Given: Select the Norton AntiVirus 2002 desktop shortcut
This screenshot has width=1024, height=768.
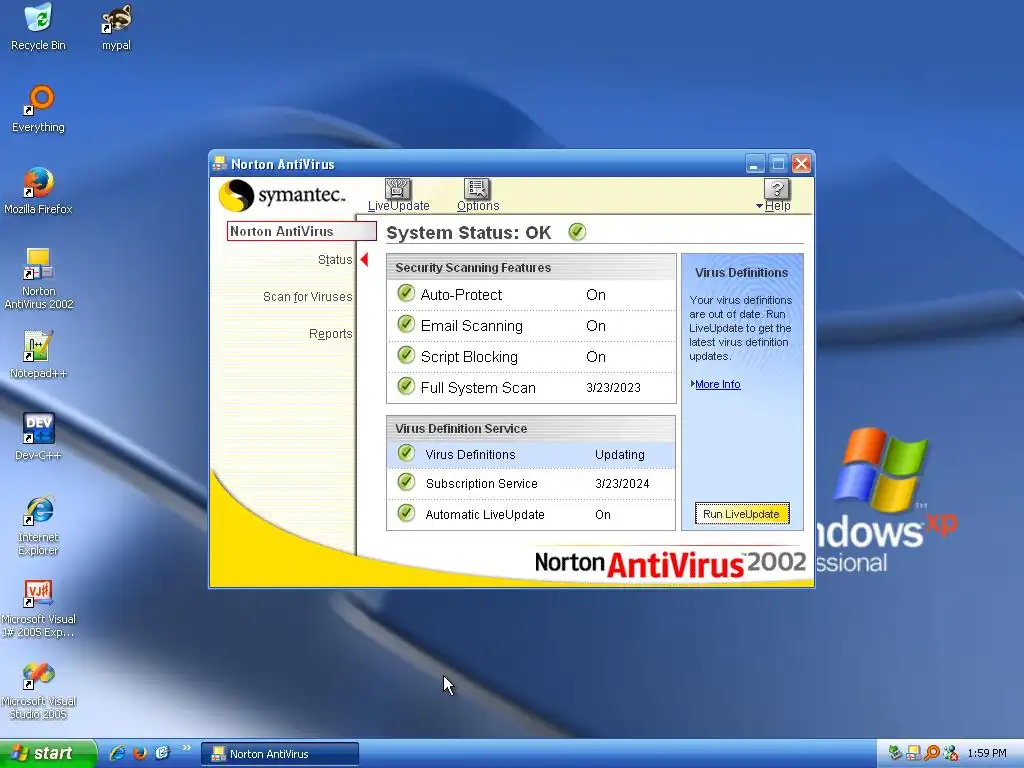Looking at the screenshot, I should point(38,279).
